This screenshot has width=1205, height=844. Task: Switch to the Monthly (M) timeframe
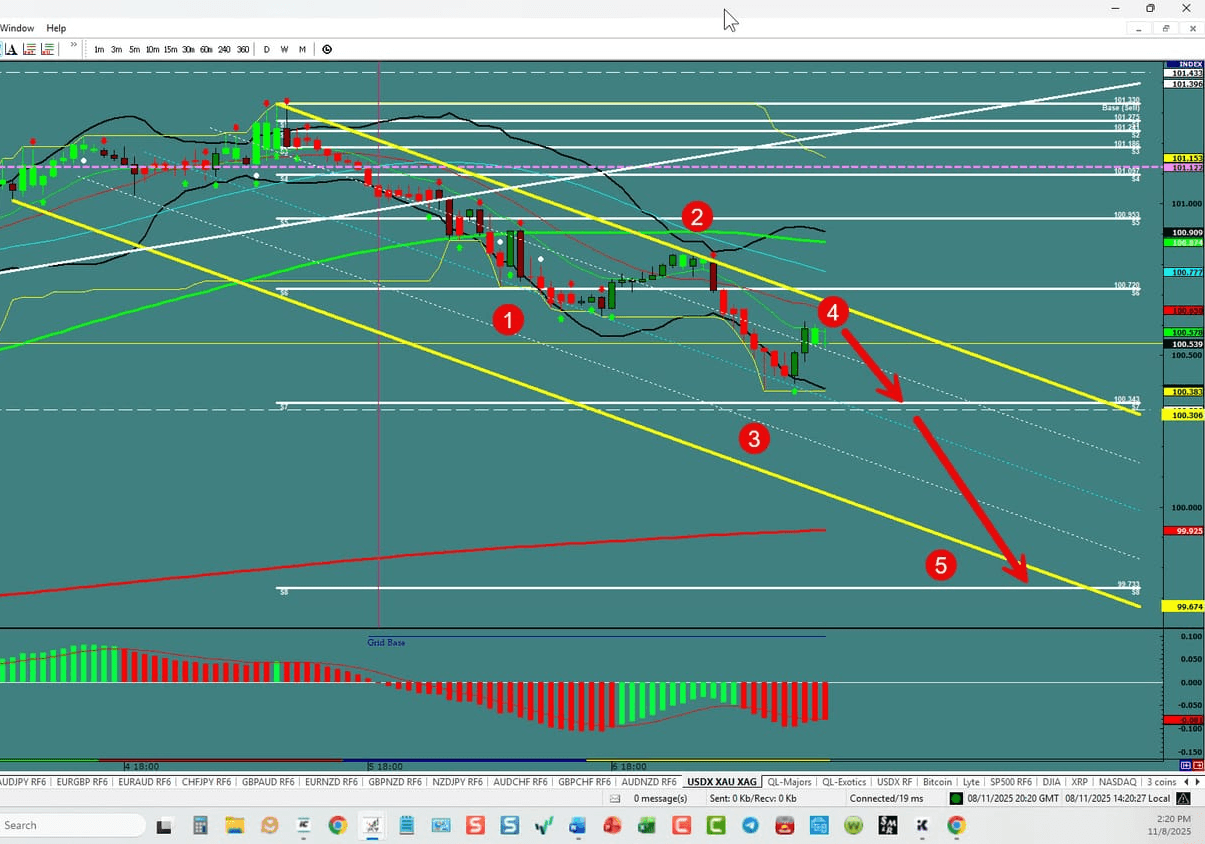point(303,49)
